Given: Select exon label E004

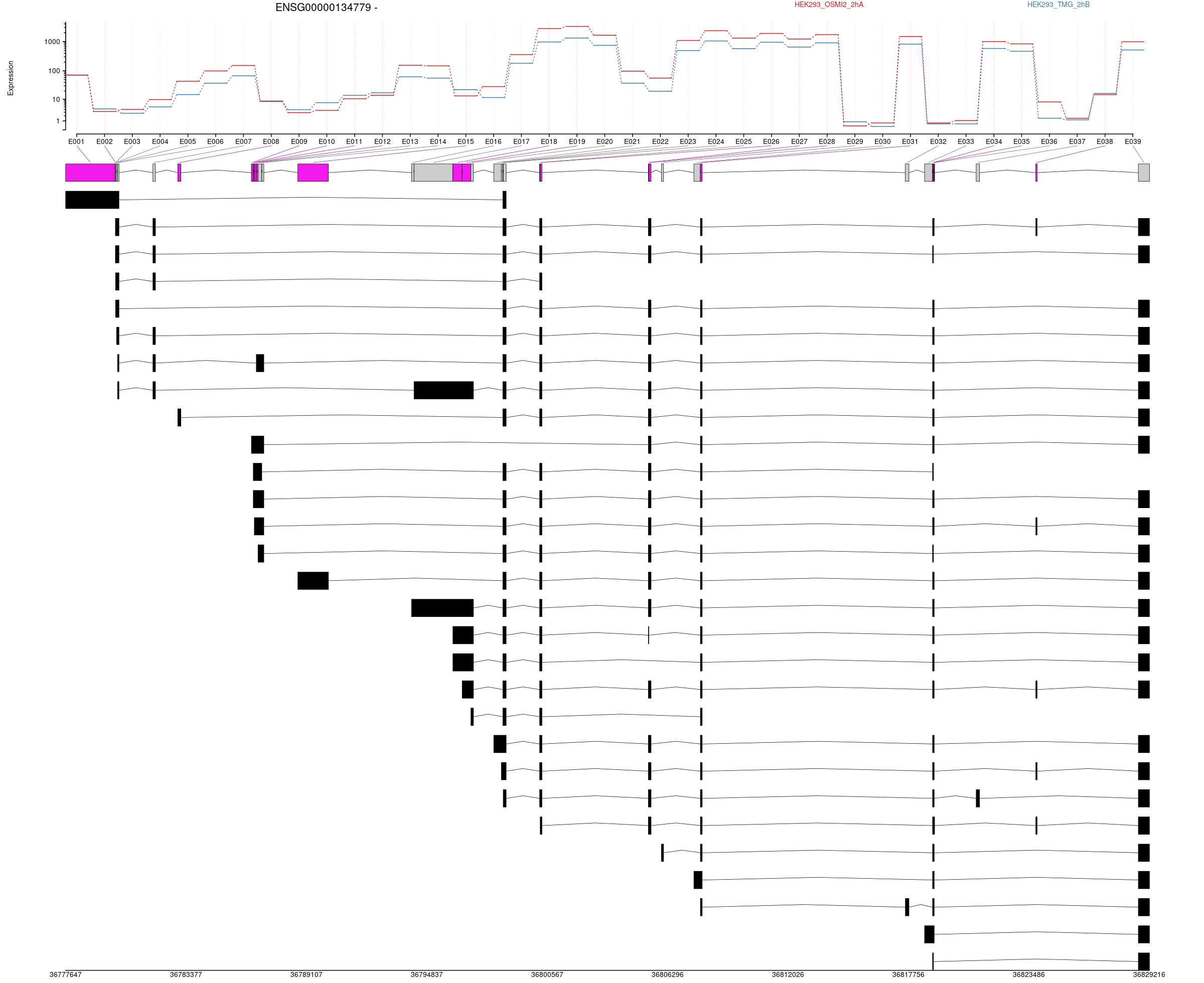Looking at the screenshot, I should pos(160,141).
